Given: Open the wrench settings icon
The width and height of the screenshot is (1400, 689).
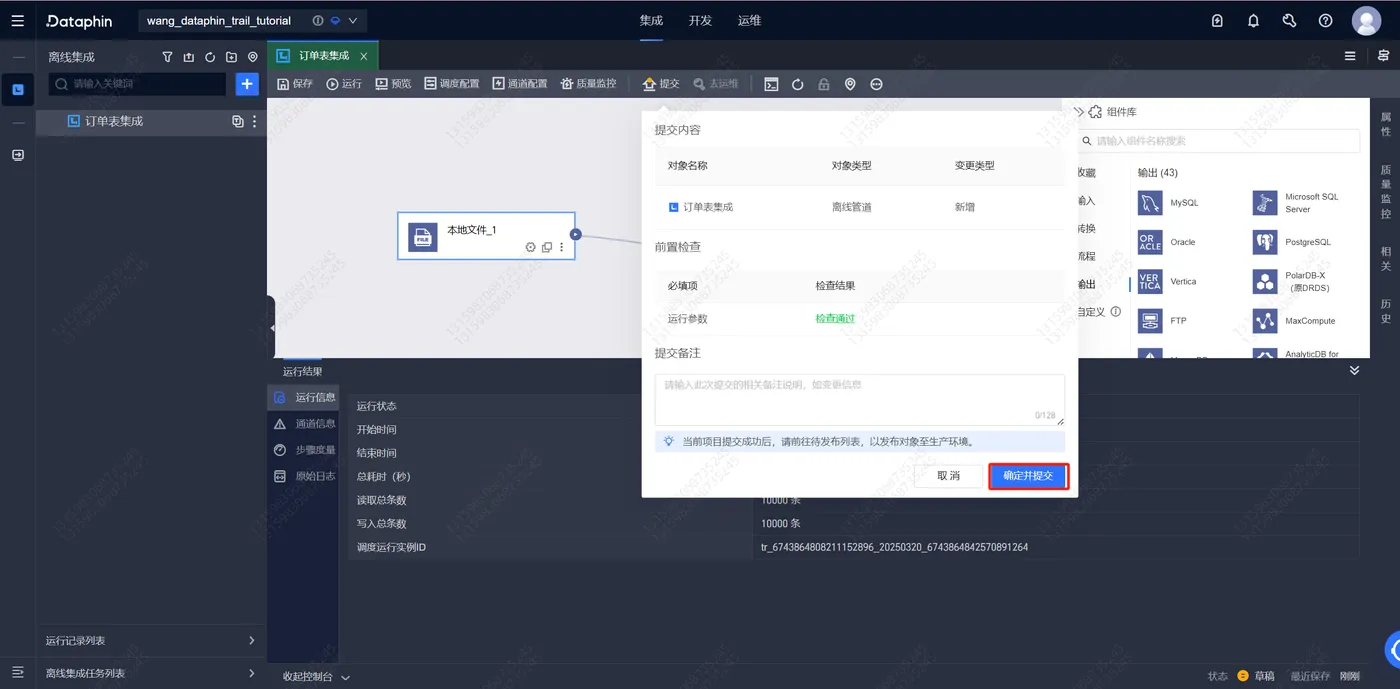Looking at the screenshot, I should click(x=1289, y=20).
